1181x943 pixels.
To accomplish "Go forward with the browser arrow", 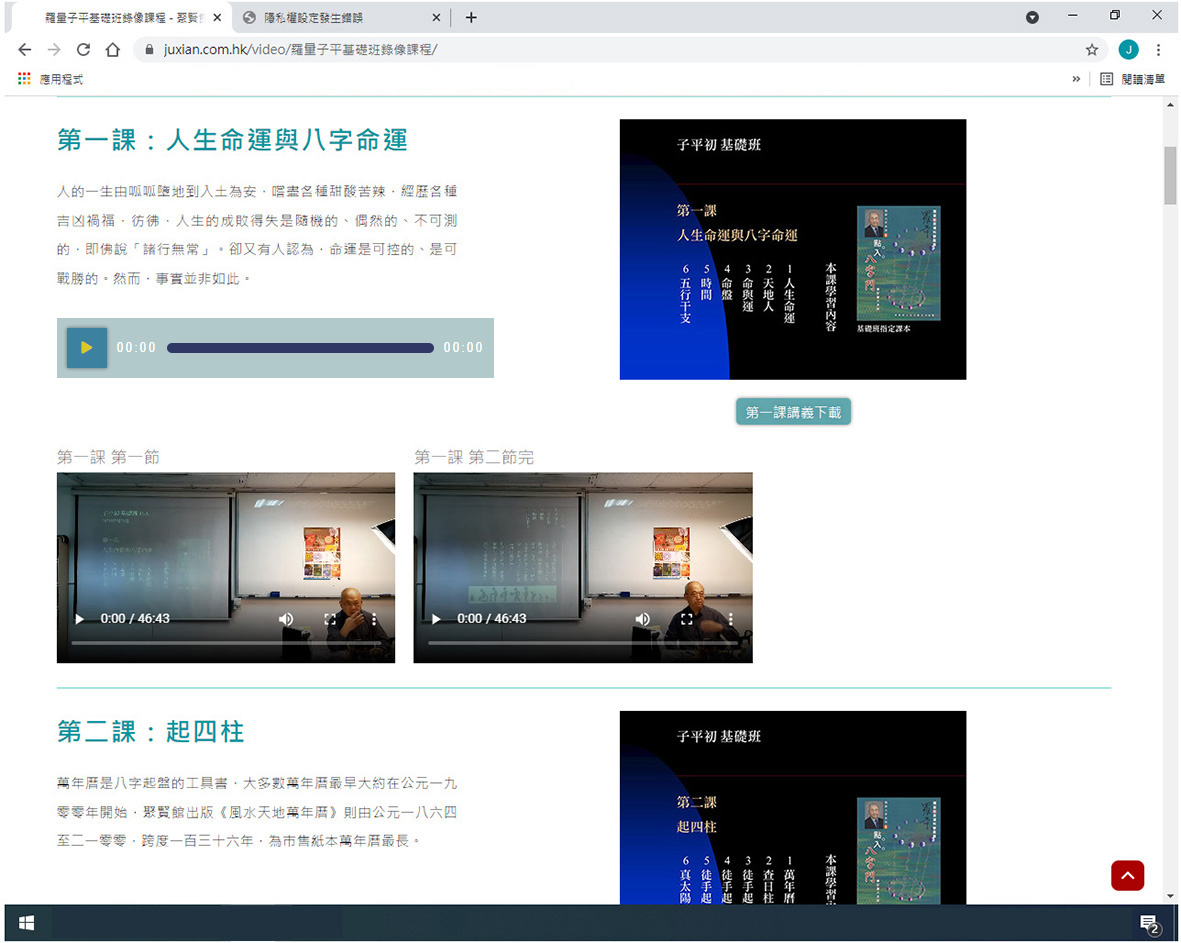I will coord(54,50).
